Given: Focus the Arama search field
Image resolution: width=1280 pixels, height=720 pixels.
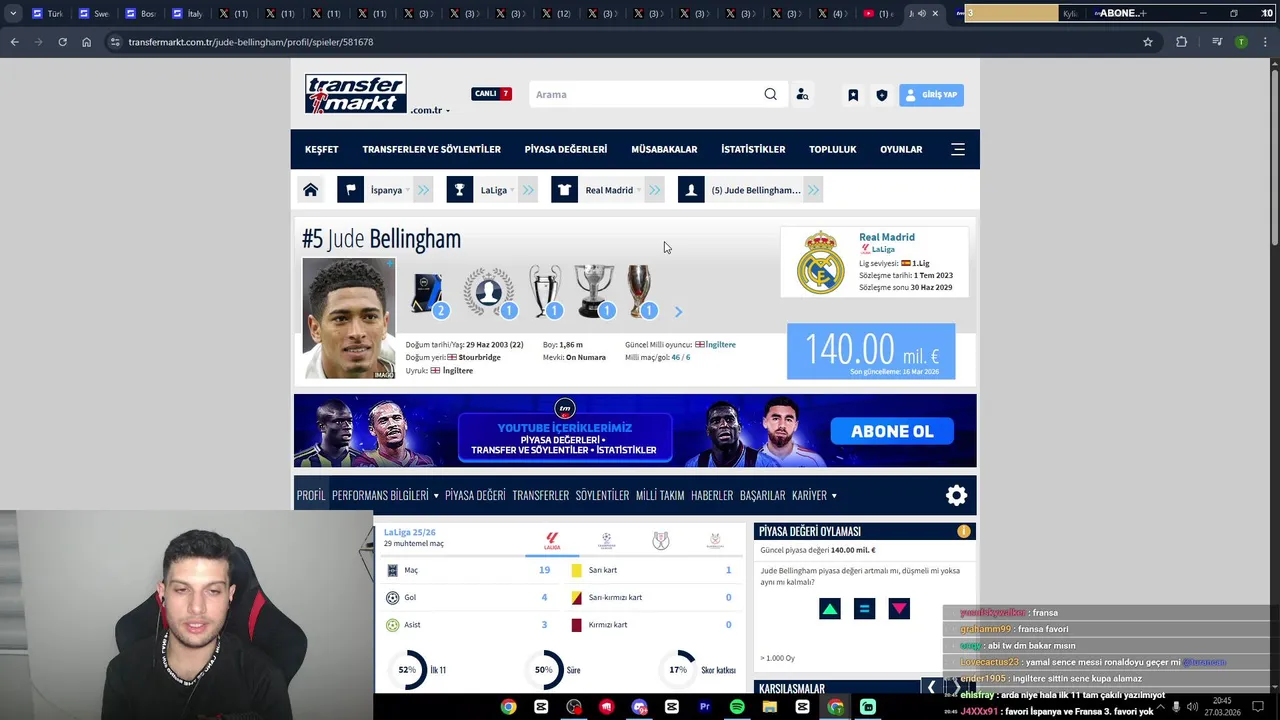Looking at the screenshot, I should point(645,94).
